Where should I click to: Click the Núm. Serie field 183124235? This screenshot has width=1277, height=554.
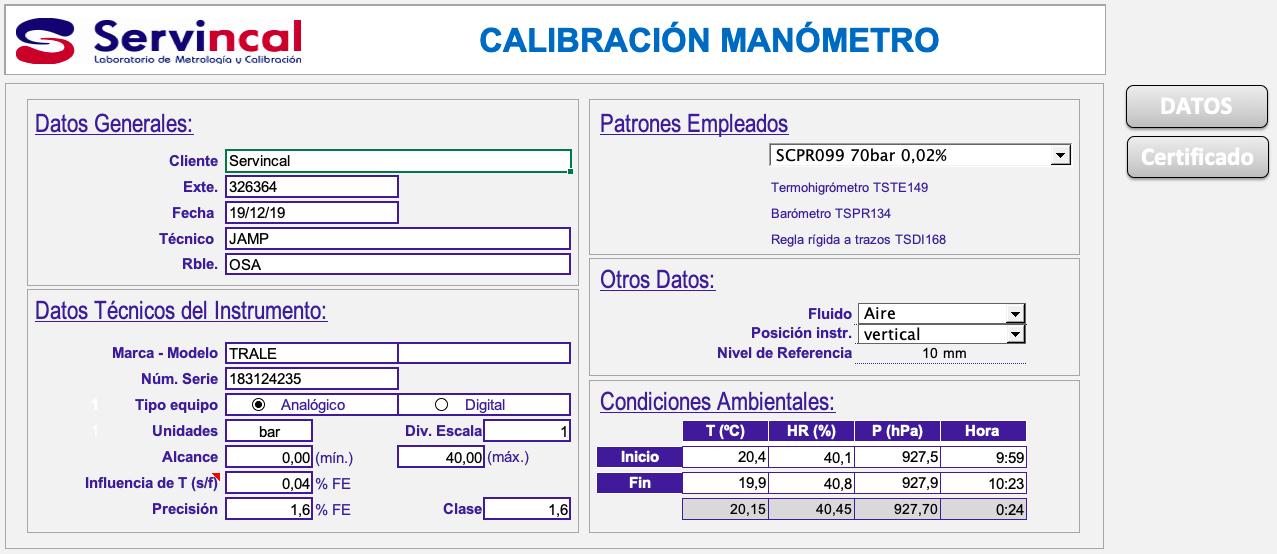coord(312,379)
